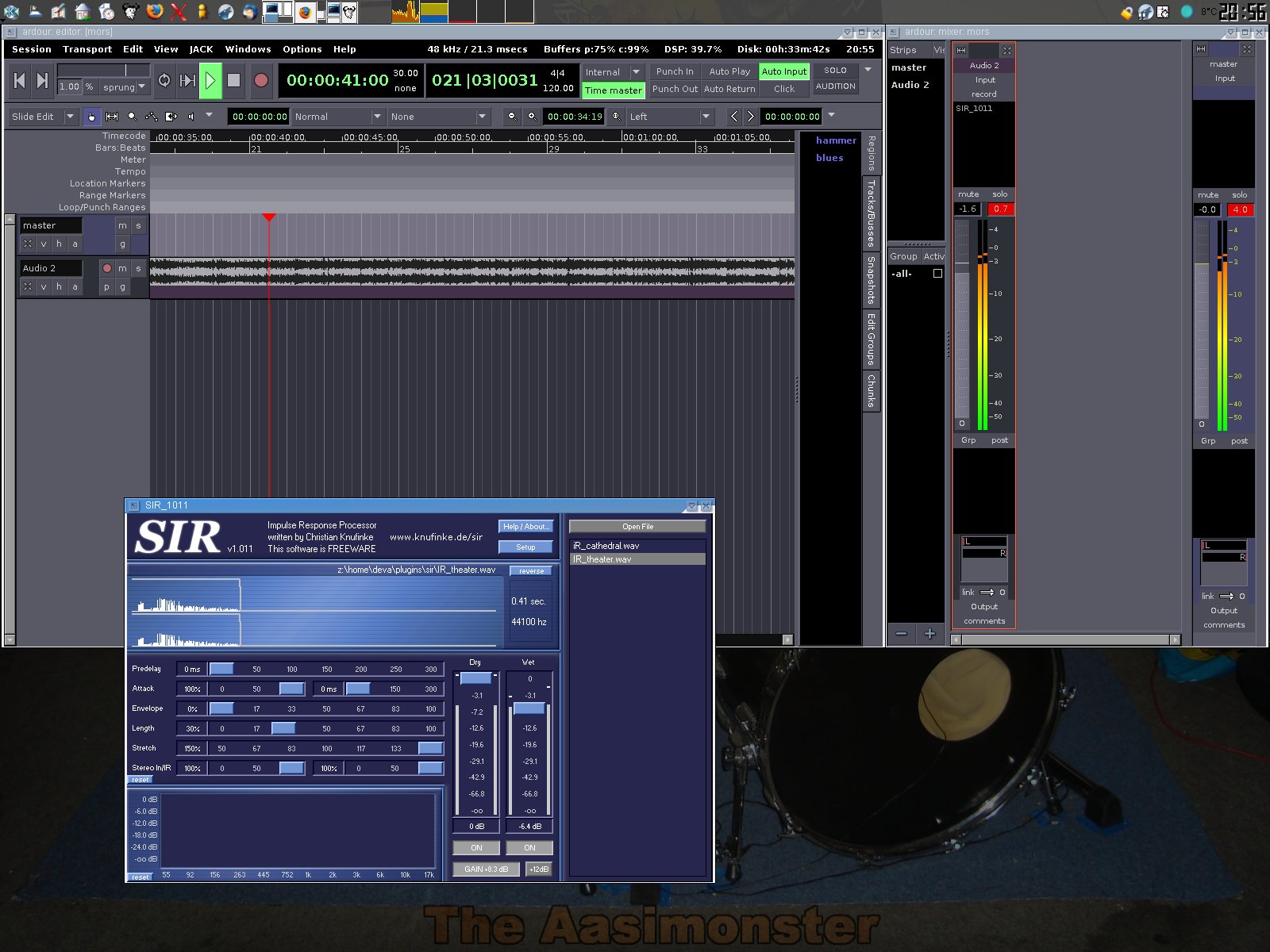This screenshot has height=952, width=1270.
Task: Zoom out the editor timeline
Action: coord(512,117)
